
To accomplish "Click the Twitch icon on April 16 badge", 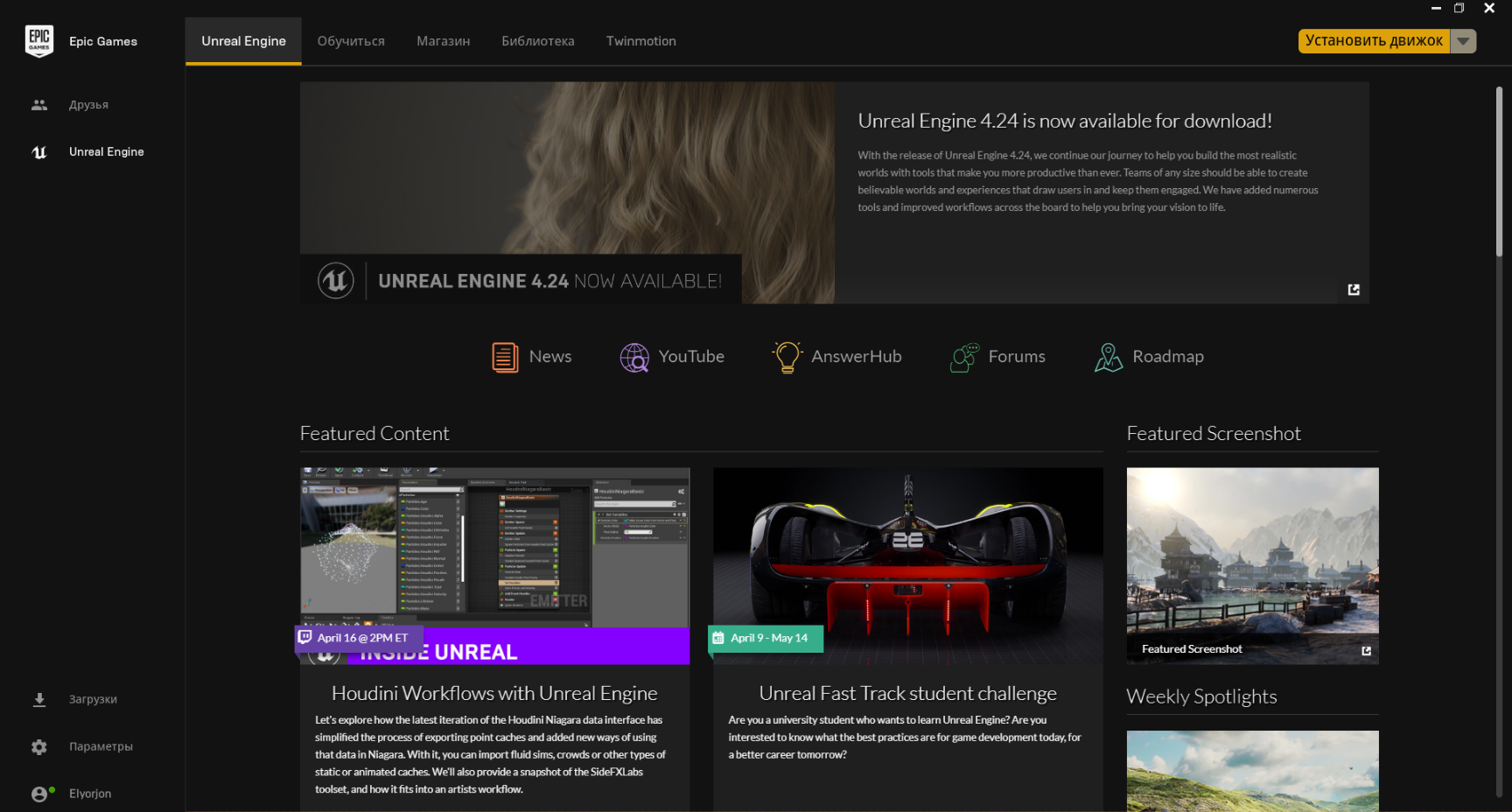I will [304, 637].
